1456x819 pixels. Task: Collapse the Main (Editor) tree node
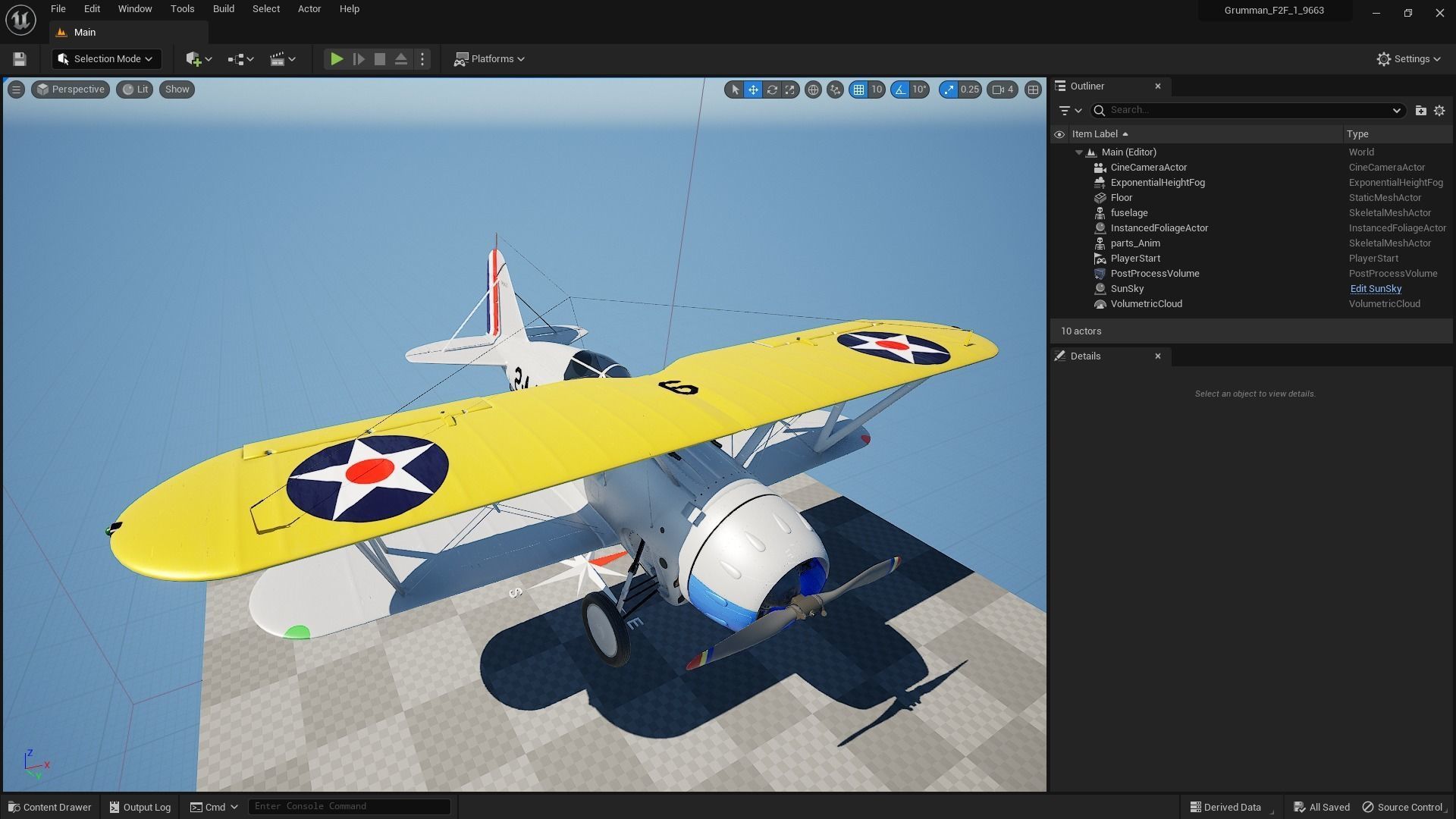point(1079,152)
